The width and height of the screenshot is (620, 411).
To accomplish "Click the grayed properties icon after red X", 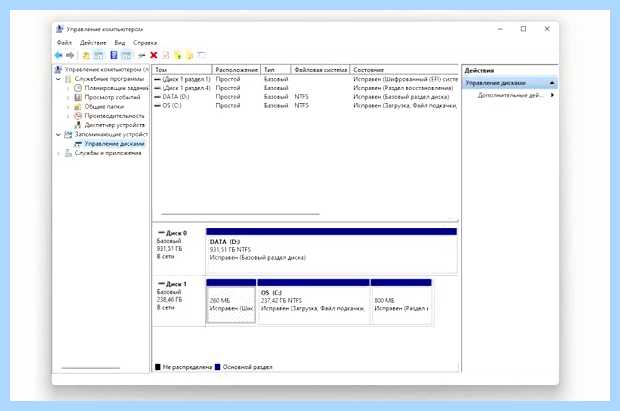I will (166, 55).
